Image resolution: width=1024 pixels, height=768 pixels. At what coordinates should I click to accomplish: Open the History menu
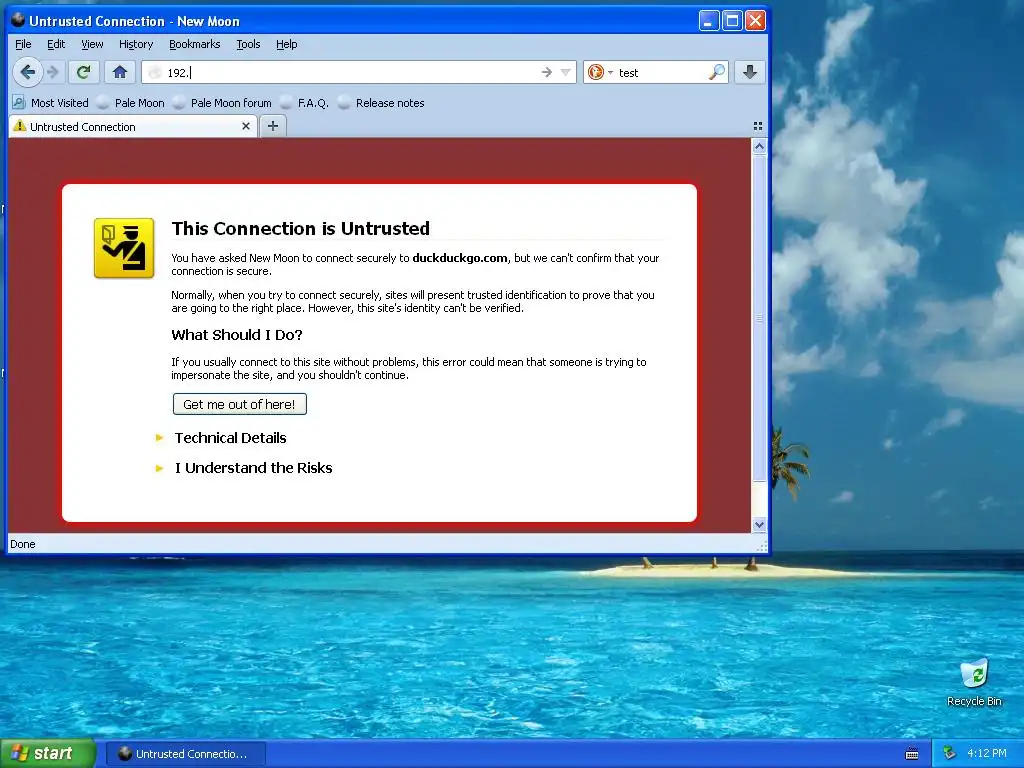[136, 44]
